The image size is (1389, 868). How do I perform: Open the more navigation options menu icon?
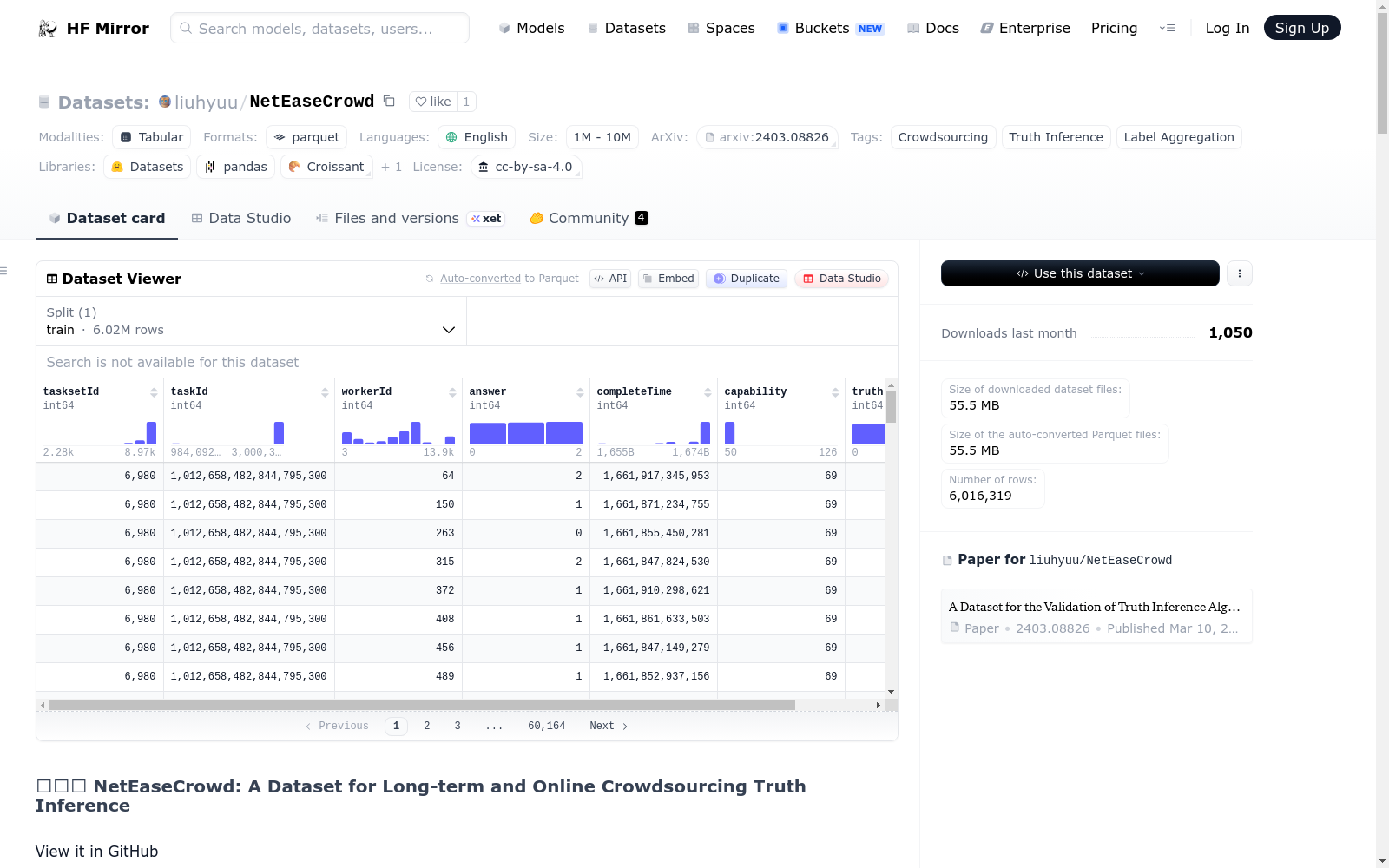[1168, 28]
